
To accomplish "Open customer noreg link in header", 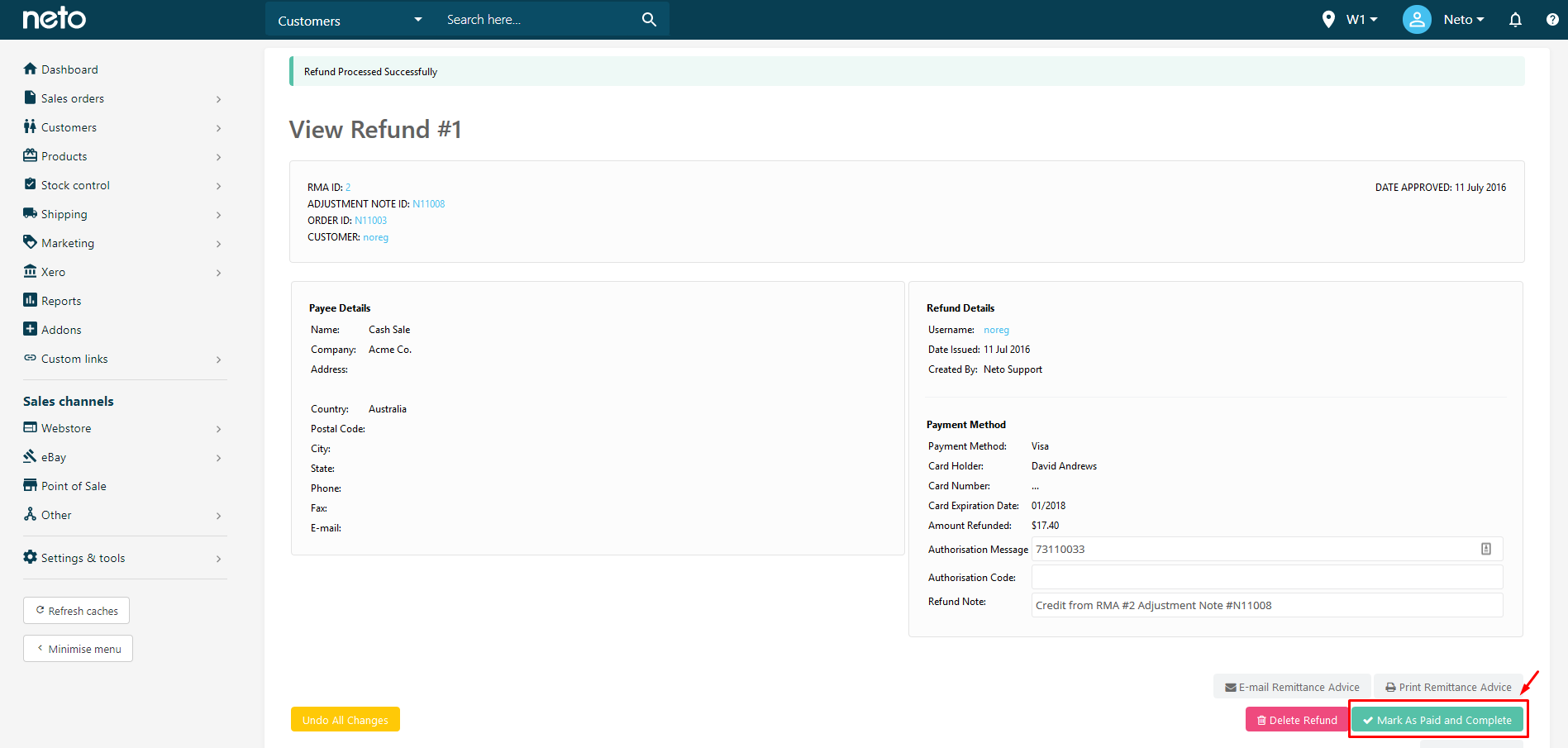I will pos(375,237).
